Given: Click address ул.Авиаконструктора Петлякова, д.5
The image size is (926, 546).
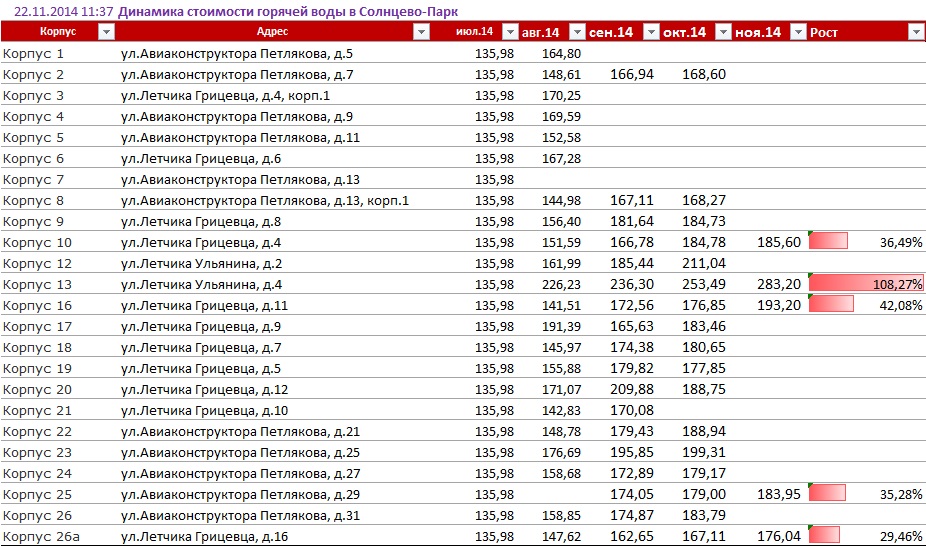Looking at the screenshot, I should click(x=237, y=54).
